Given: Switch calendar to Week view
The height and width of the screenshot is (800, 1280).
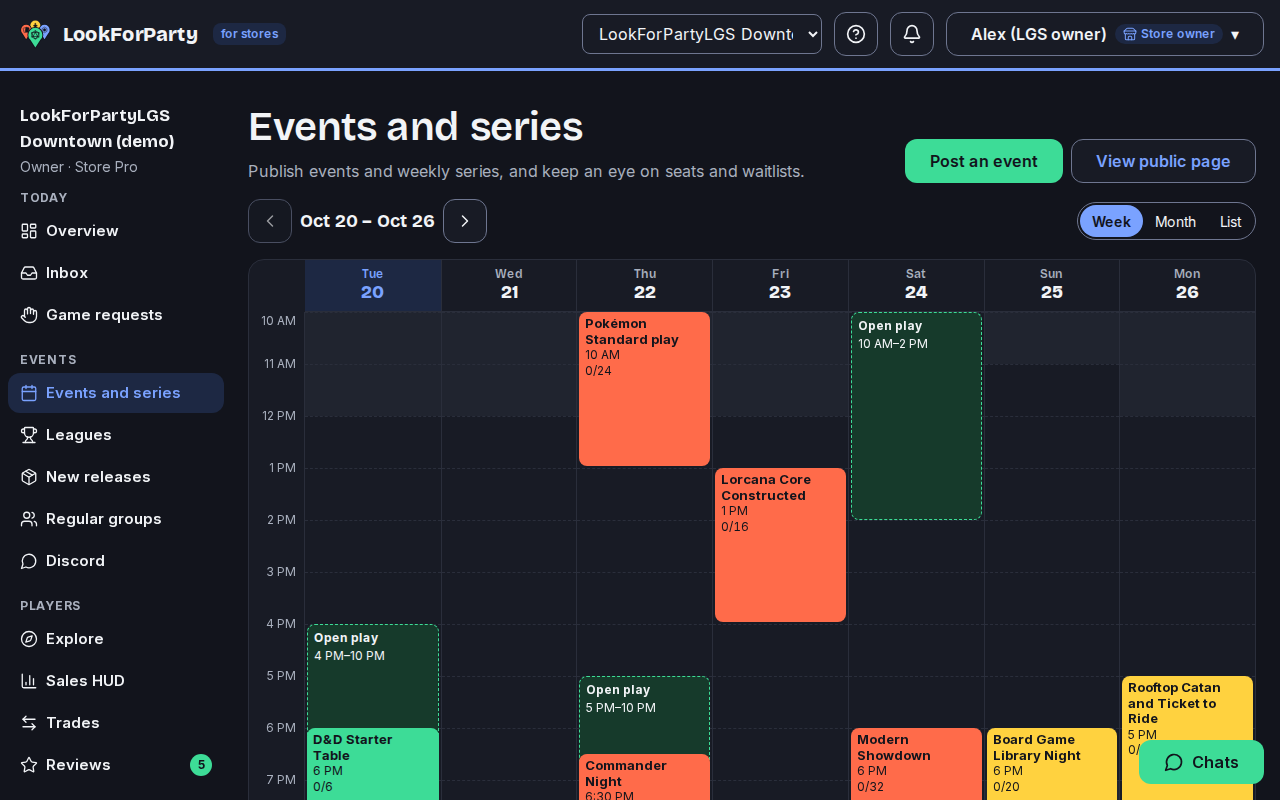Looking at the screenshot, I should pos(1111,221).
